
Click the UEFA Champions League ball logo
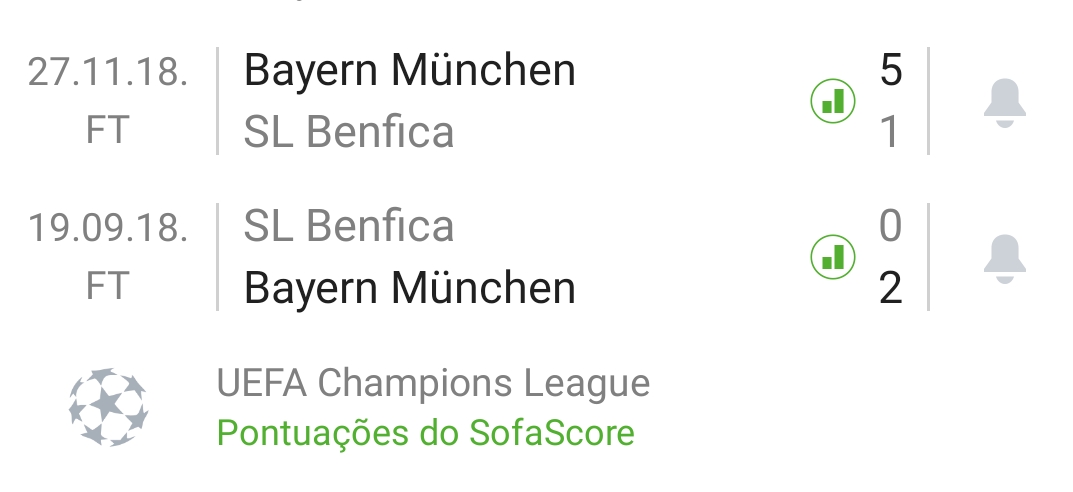[108, 407]
